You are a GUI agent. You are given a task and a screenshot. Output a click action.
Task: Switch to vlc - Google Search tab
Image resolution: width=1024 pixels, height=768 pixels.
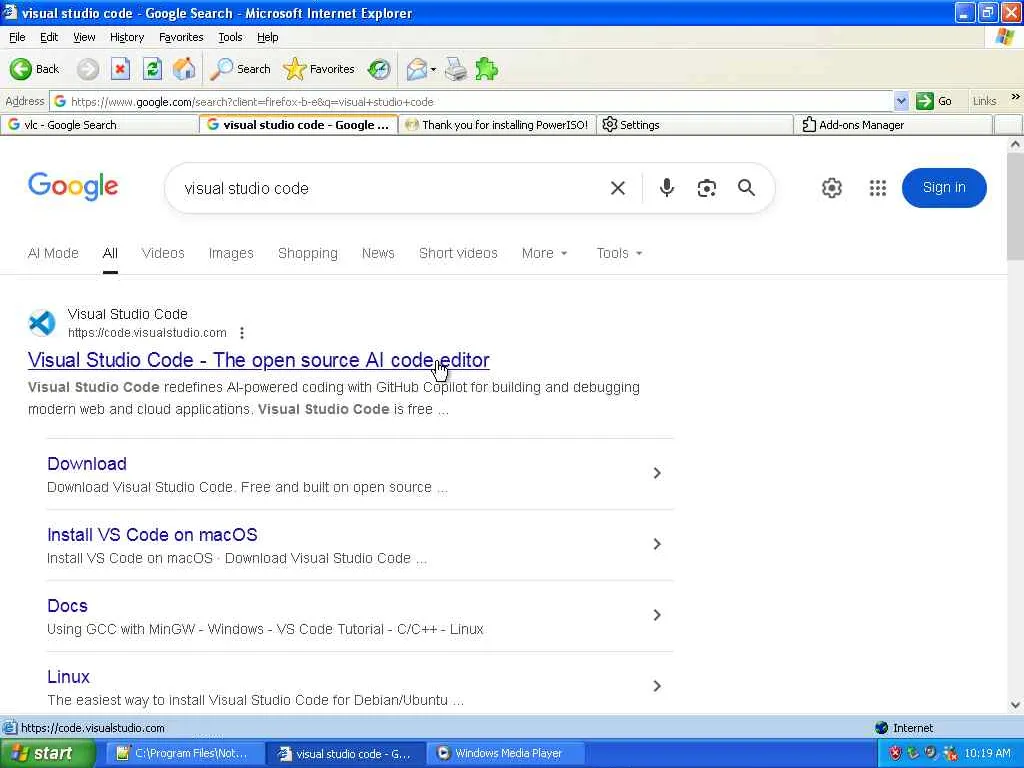point(99,125)
